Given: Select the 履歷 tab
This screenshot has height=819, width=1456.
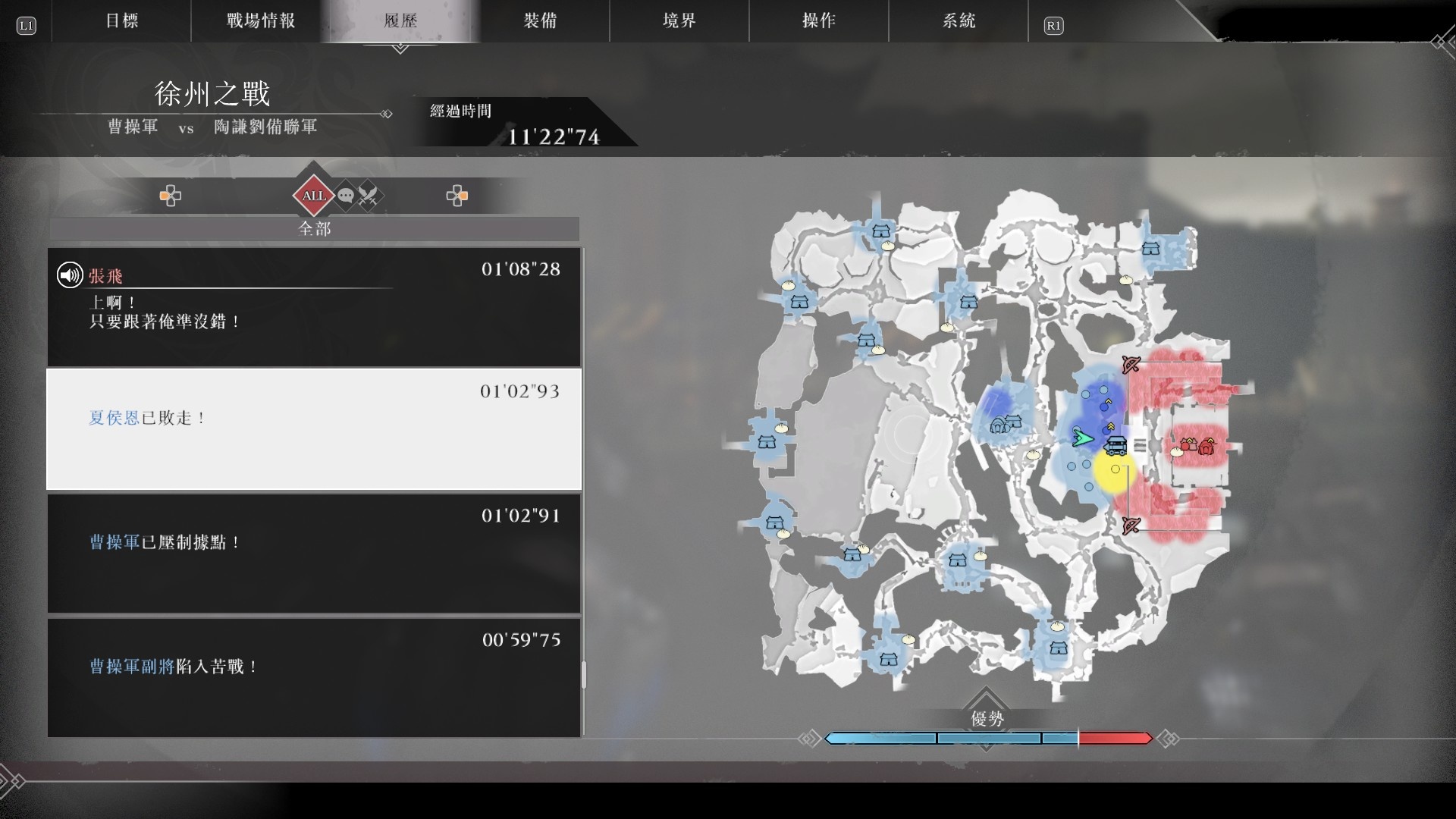Looking at the screenshot, I should click(400, 20).
